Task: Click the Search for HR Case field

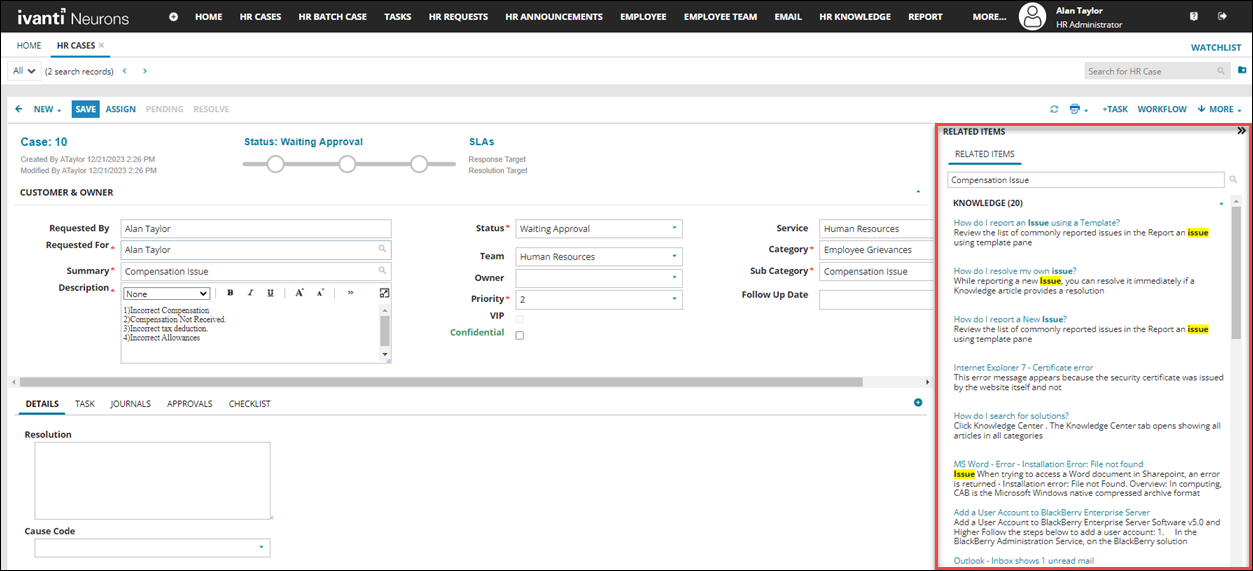Action: tap(1150, 71)
